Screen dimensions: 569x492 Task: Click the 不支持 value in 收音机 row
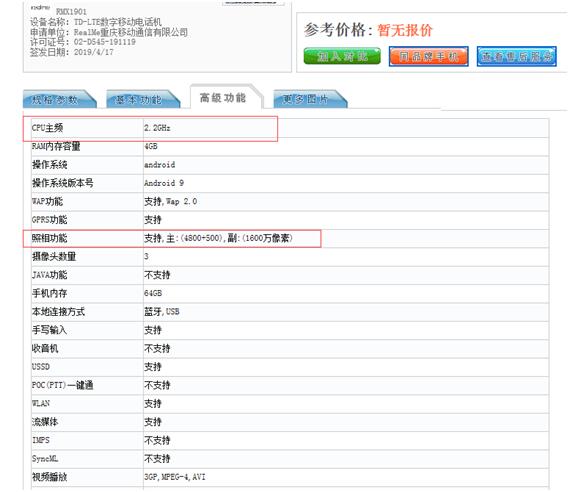157,349
